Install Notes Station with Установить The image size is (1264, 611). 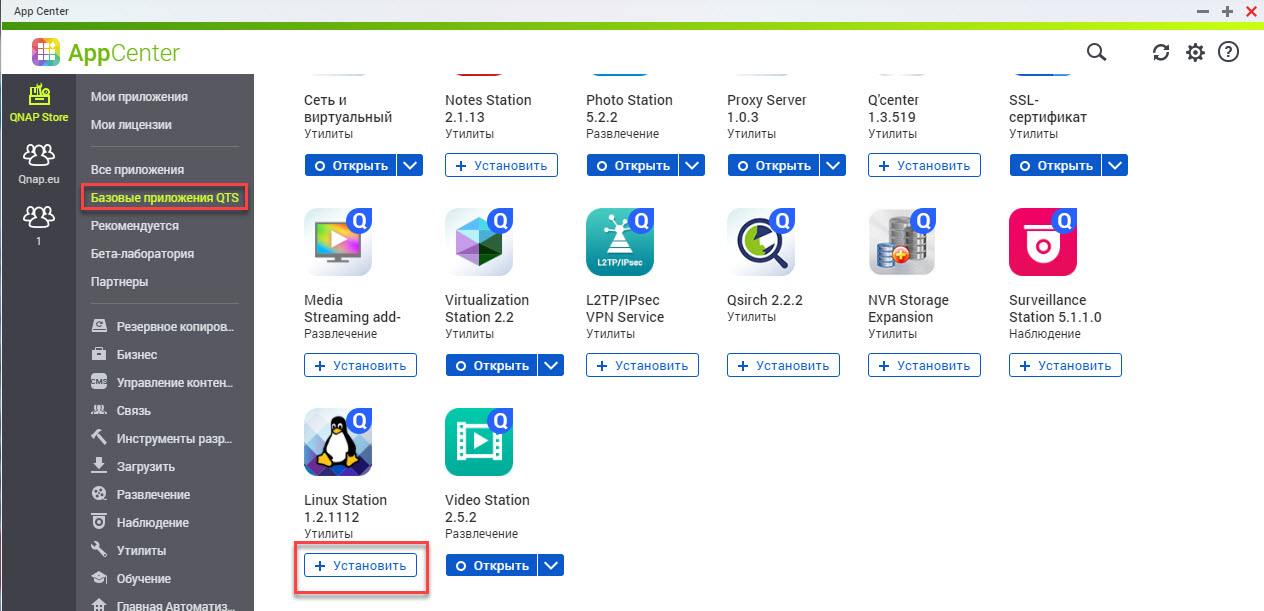(x=501, y=165)
